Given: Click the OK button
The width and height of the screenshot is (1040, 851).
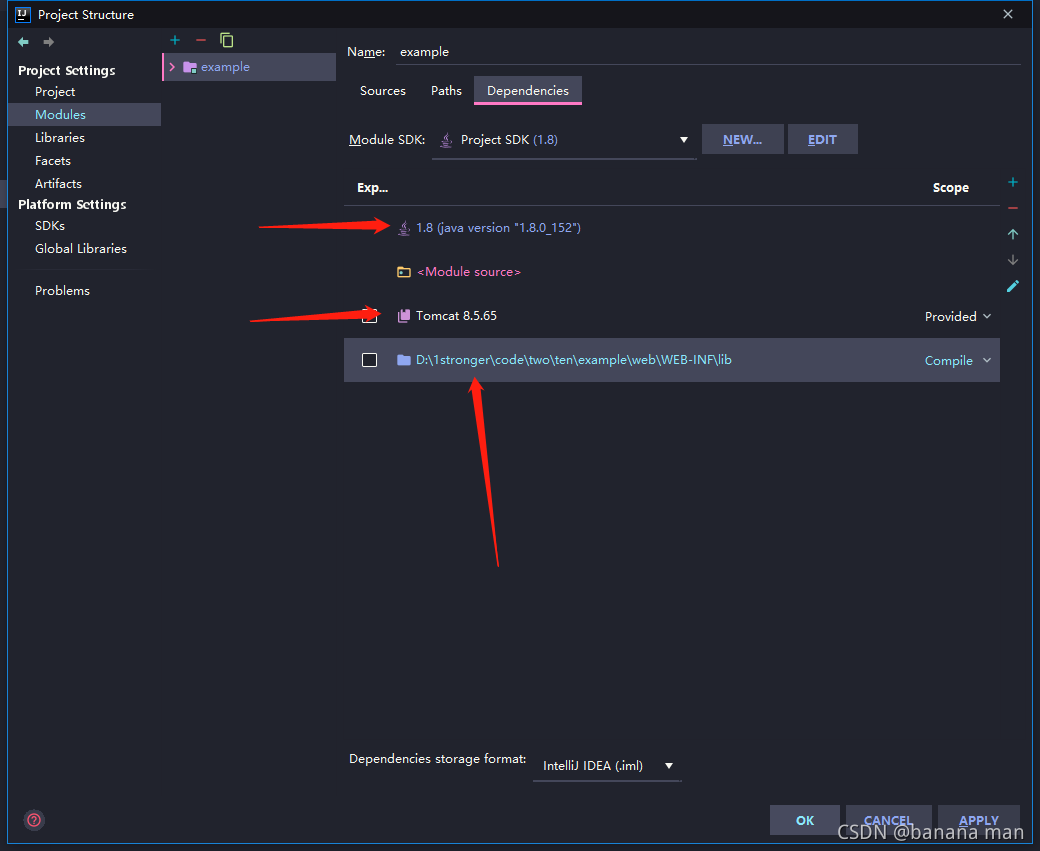Looking at the screenshot, I should tap(805, 820).
